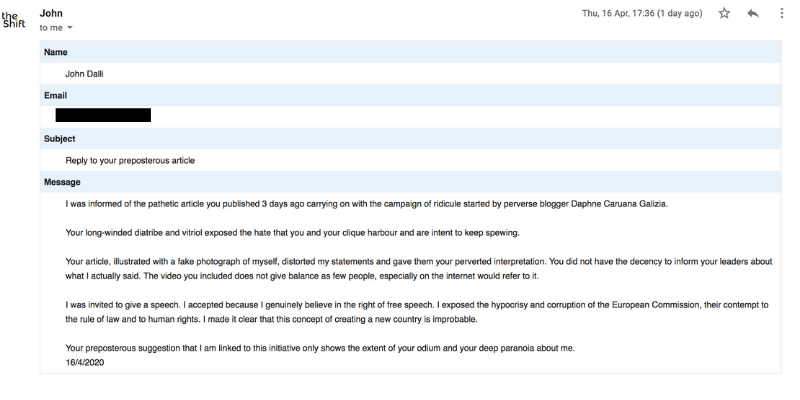Click the 'preposterous suggestion' closing paragraph
The height and width of the screenshot is (400, 800).
[x=320, y=348]
